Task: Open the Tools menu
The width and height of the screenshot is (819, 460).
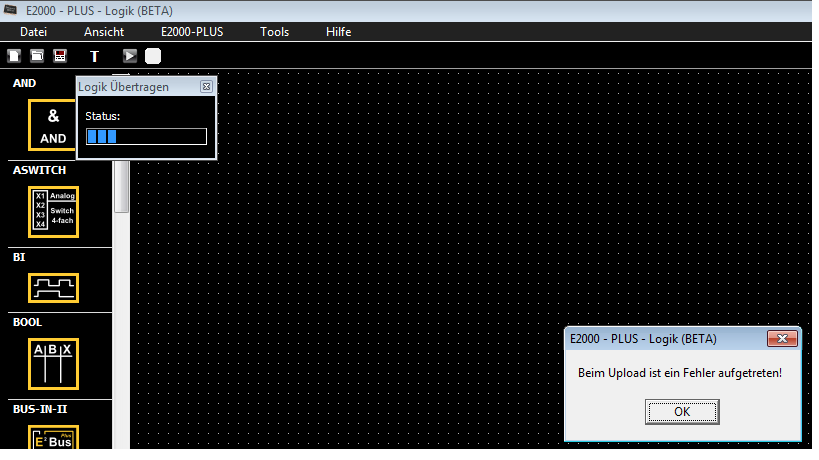Action: pyautogui.click(x=275, y=32)
